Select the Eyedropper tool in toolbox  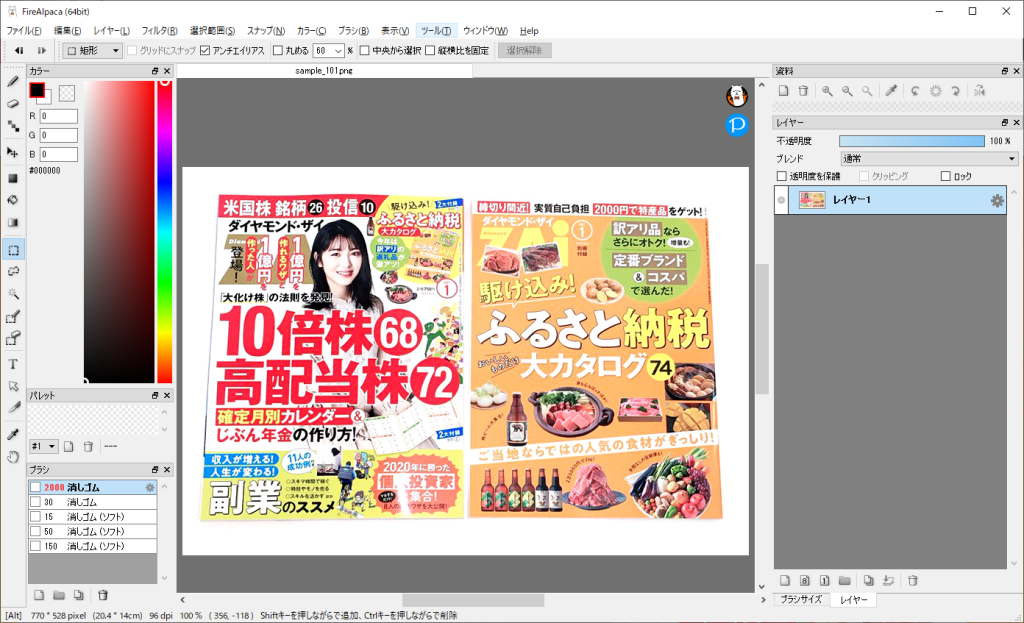[13, 434]
